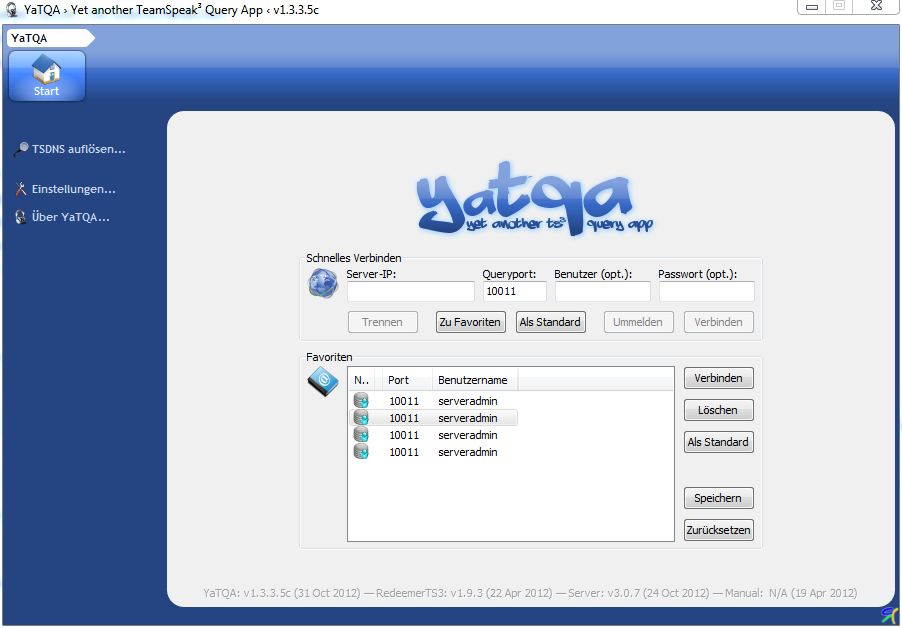Open TSDNS auflösen
902x628 pixels.
click(x=78, y=149)
